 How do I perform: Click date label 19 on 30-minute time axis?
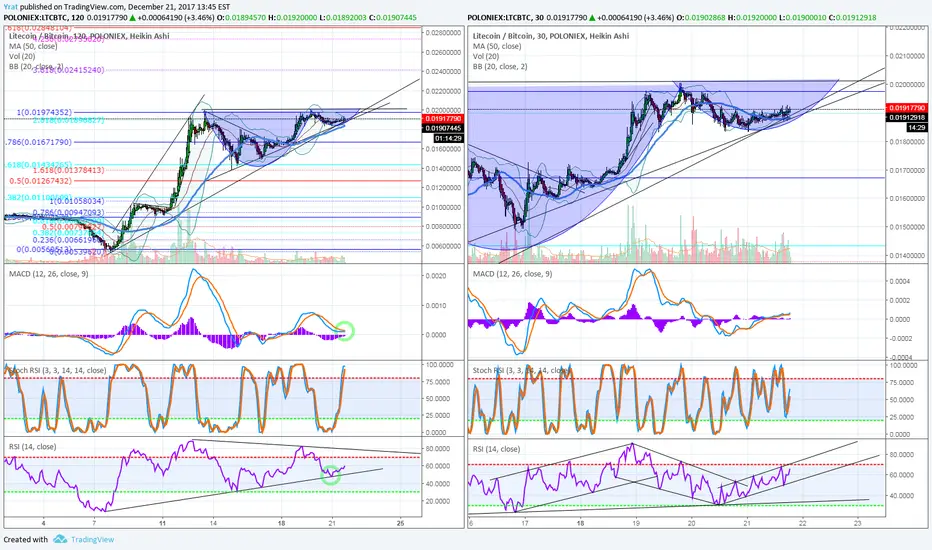click(x=636, y=523)
